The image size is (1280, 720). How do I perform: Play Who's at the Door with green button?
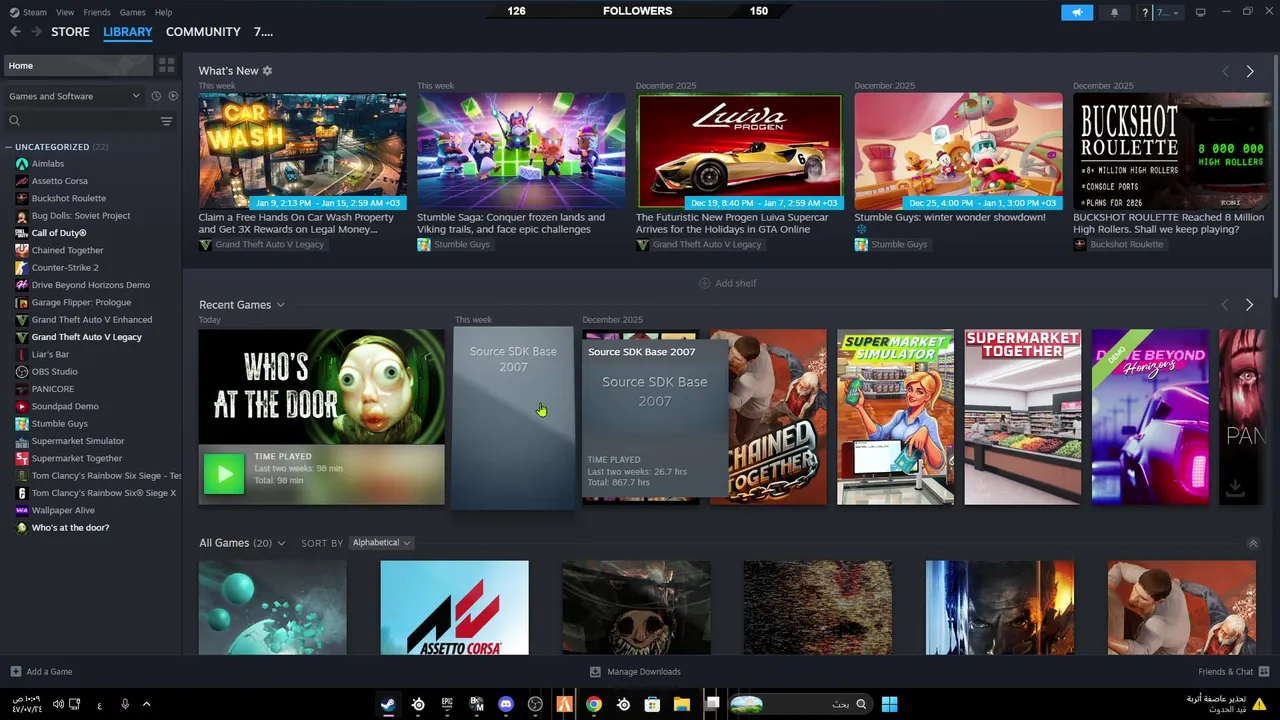coord(224,474)
